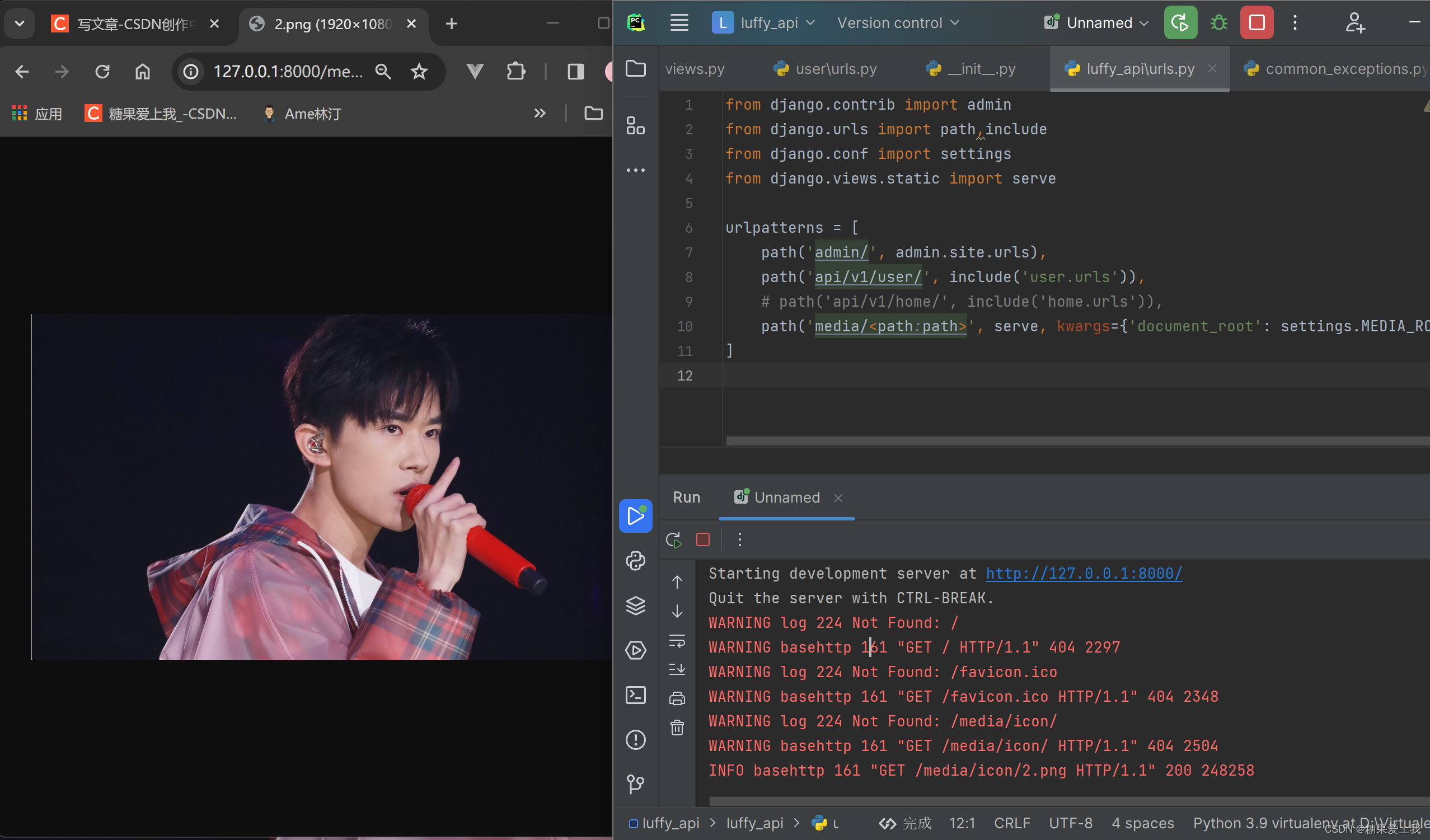Screen dimensions: 1430x840
Task: Toggle scroll to end in Run console
Action: pos(677,669)
